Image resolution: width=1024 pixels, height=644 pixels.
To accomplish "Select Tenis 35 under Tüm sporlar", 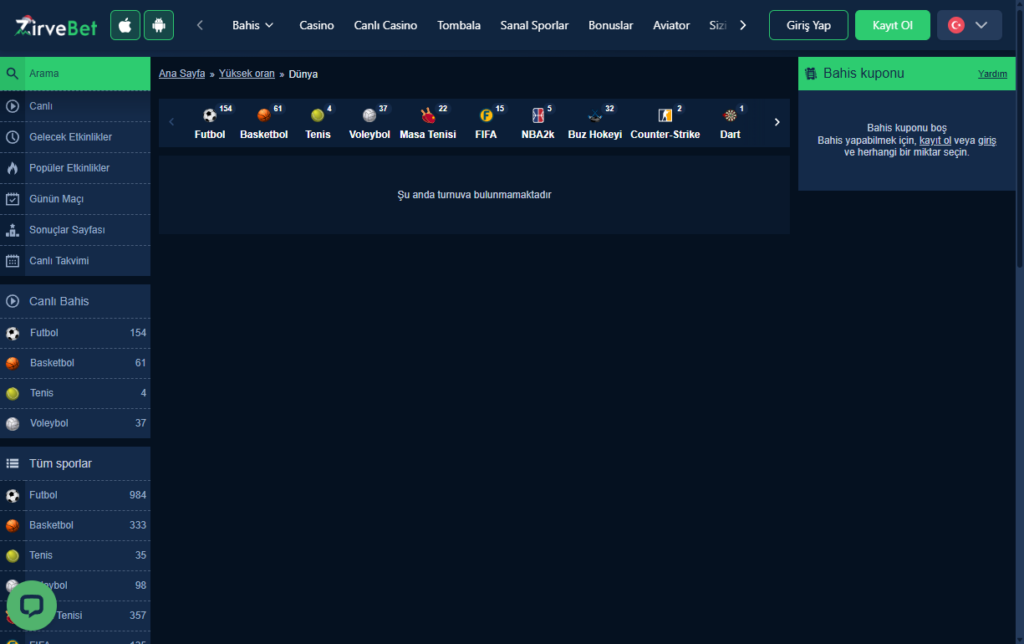I will click(x=75, y=555).
